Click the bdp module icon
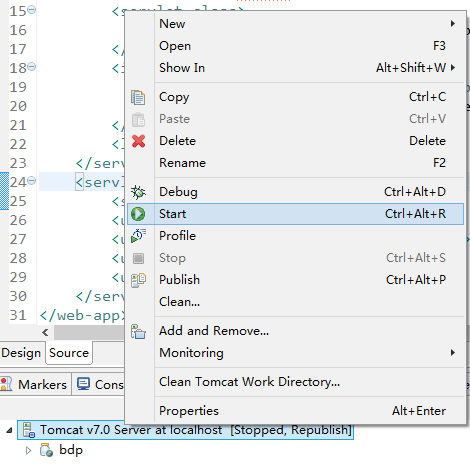 (46, 450)
